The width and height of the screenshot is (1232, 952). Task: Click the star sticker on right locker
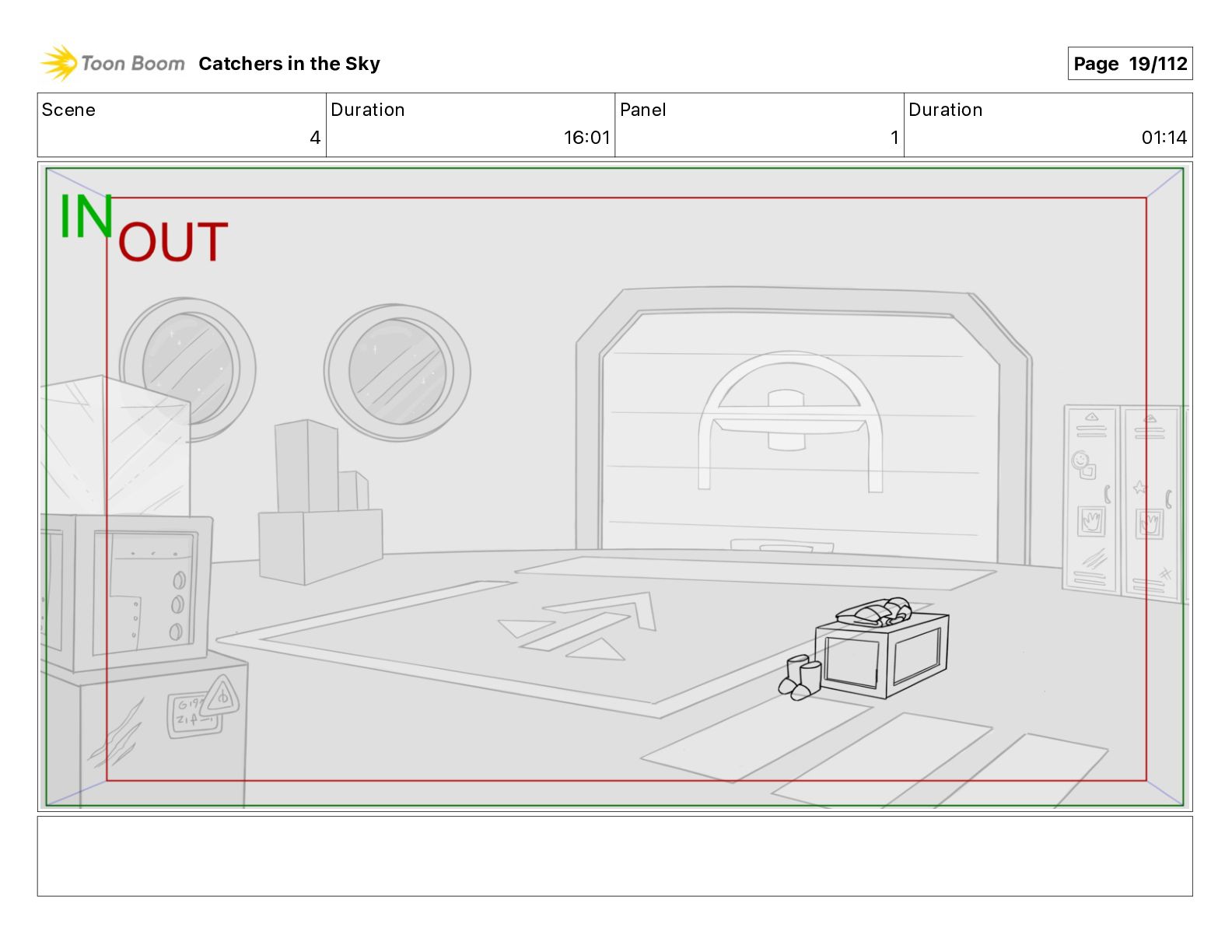pos(1139,488)
